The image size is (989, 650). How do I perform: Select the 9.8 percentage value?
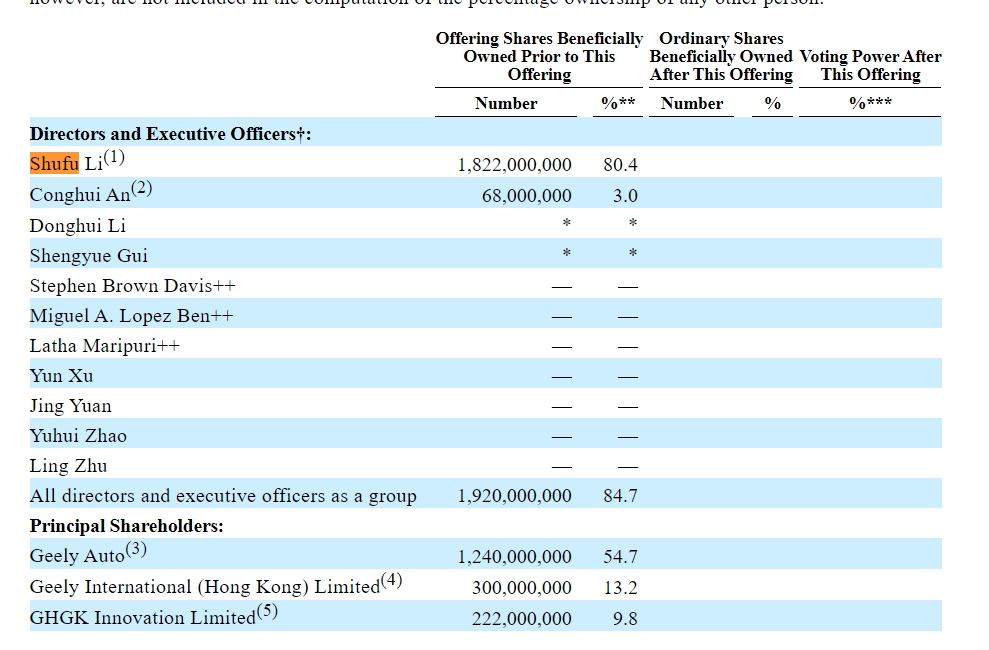[625, 618]
